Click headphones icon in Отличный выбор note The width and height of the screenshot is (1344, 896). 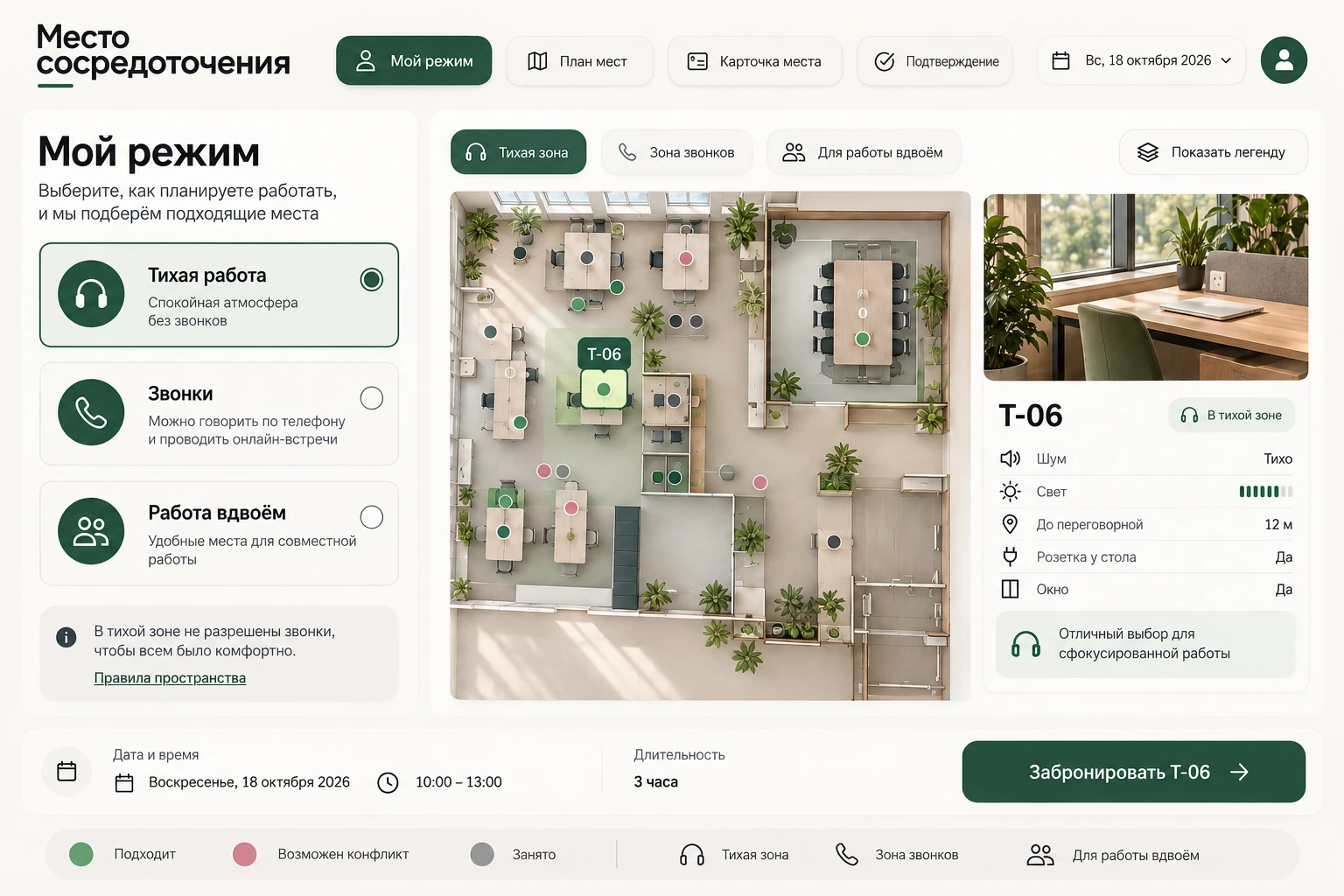coord(1025,644)
